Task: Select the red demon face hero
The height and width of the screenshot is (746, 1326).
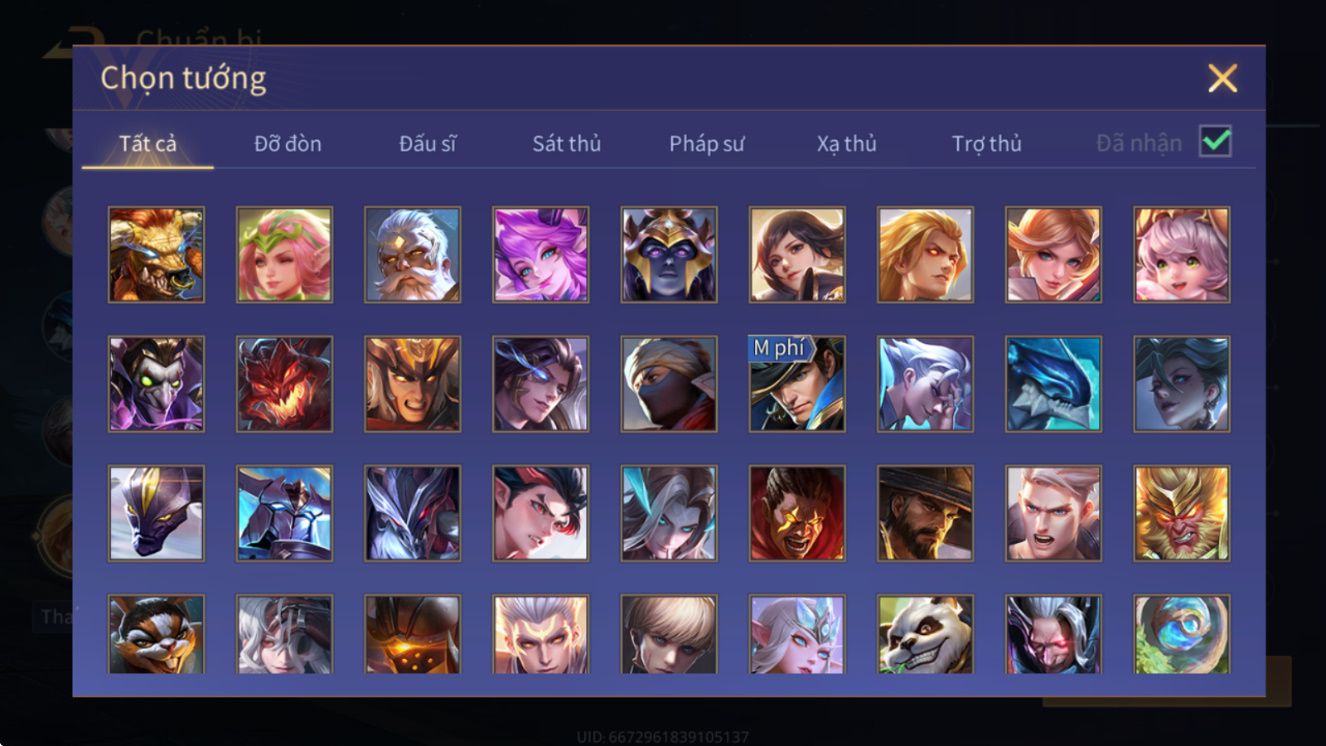Action: tap(284, 384)
